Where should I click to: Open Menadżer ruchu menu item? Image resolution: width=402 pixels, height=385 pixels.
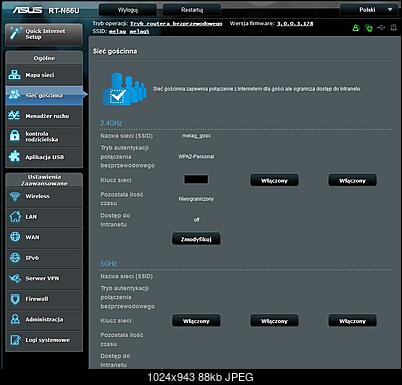[x=44, y=116]
